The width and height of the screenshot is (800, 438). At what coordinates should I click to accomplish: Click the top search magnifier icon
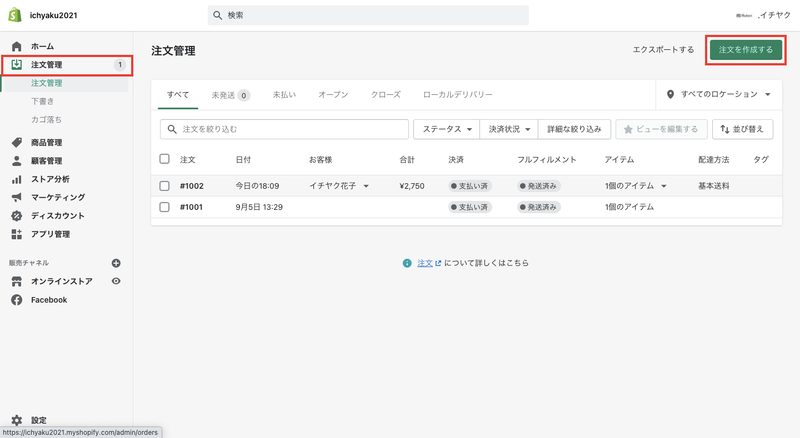tap(217, 15)
